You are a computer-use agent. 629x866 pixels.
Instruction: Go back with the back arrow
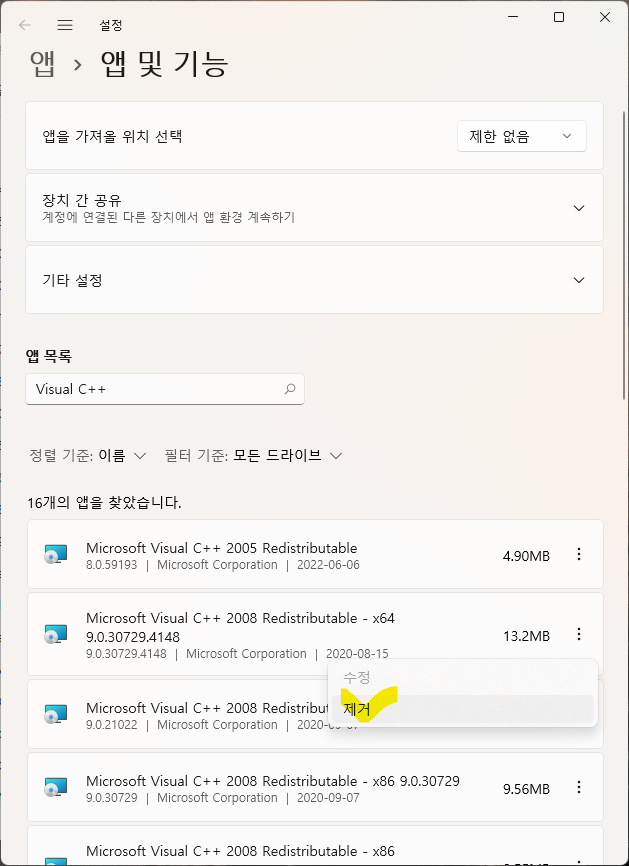pos(25,25)
